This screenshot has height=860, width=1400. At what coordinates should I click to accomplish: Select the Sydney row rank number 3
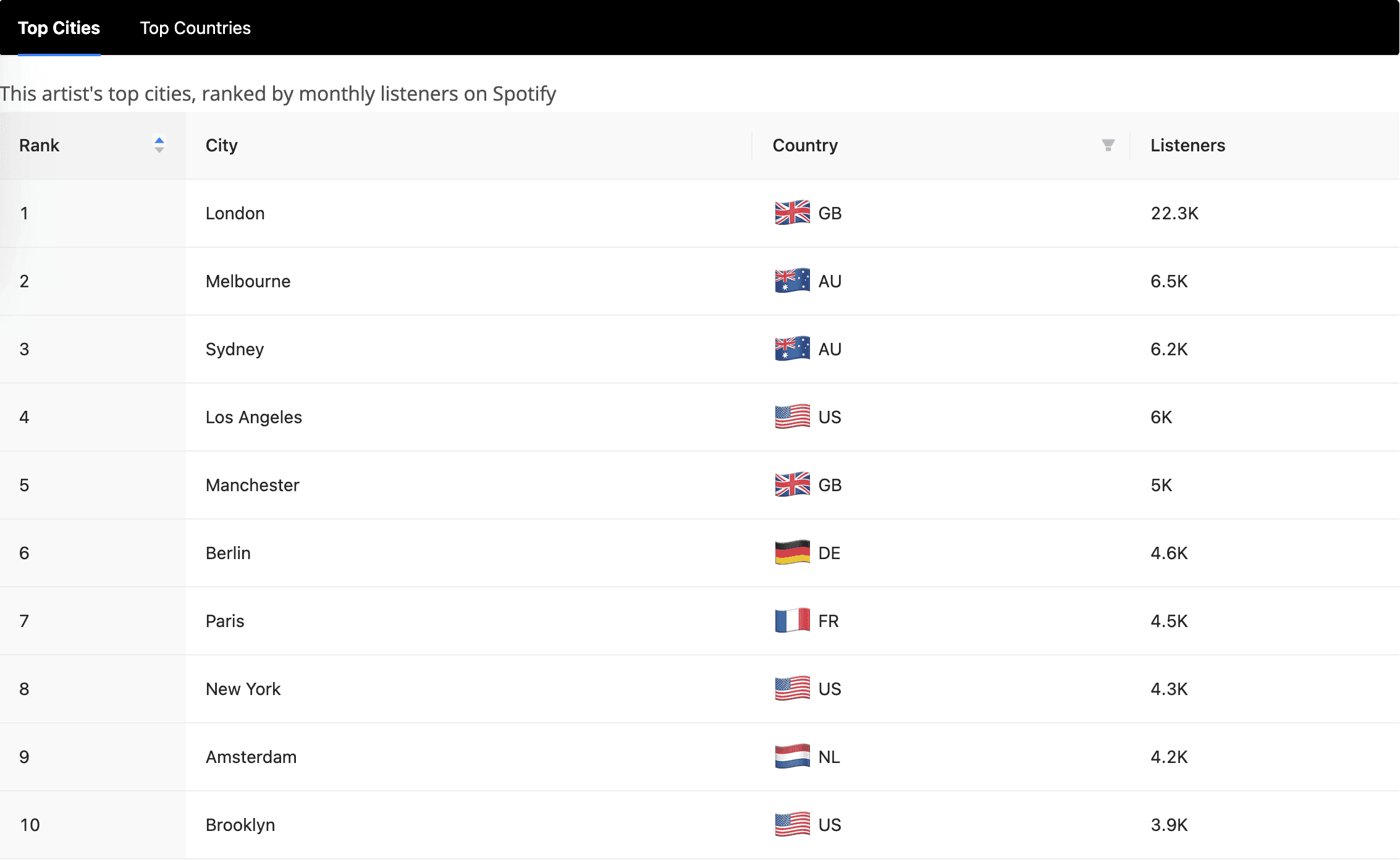tap(24, 349)
